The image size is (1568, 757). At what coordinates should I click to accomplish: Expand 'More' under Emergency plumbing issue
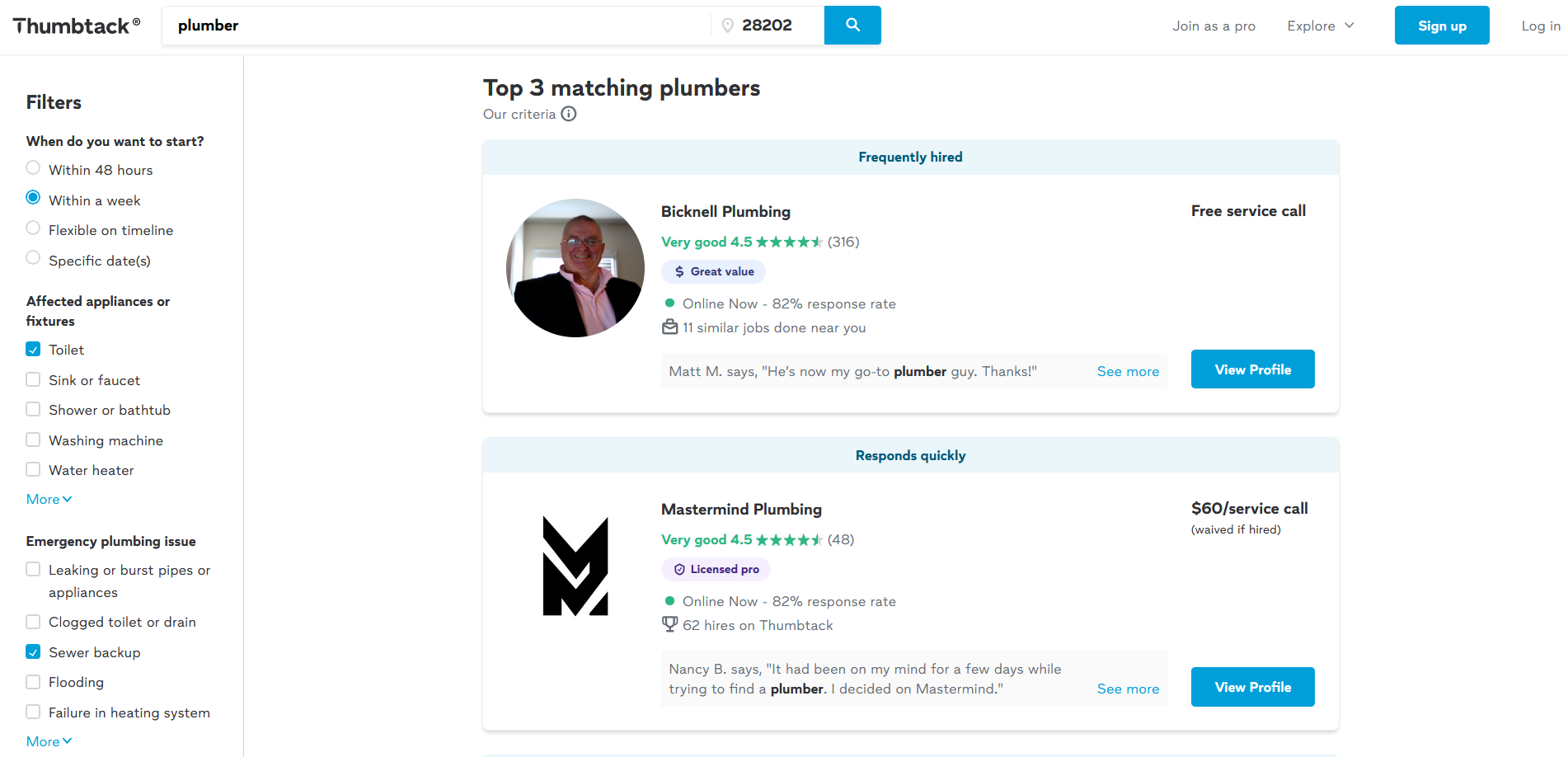click(48, 741)
